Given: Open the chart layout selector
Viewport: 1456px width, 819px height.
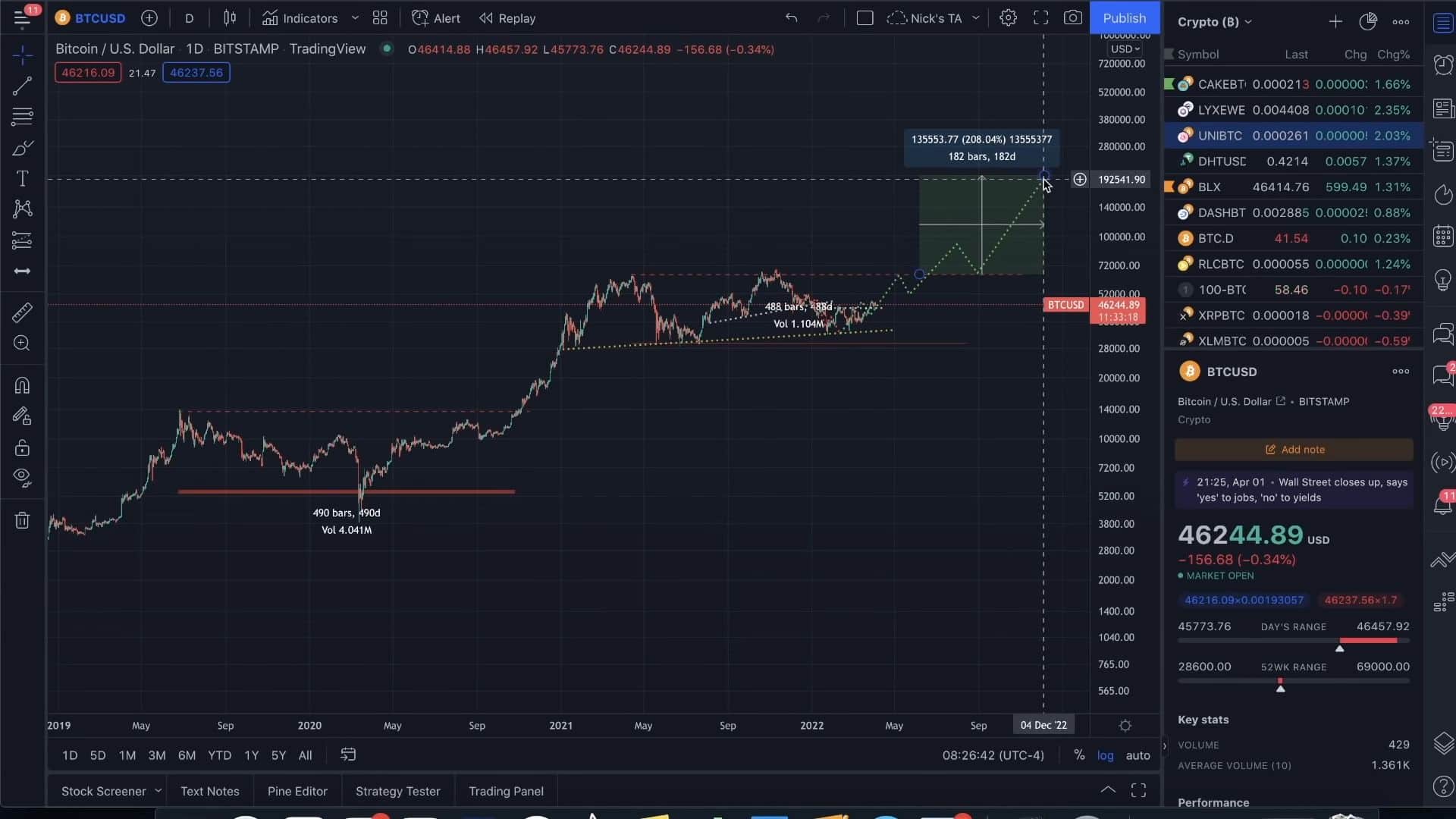Looking at the screenshot, I should 864,18.
